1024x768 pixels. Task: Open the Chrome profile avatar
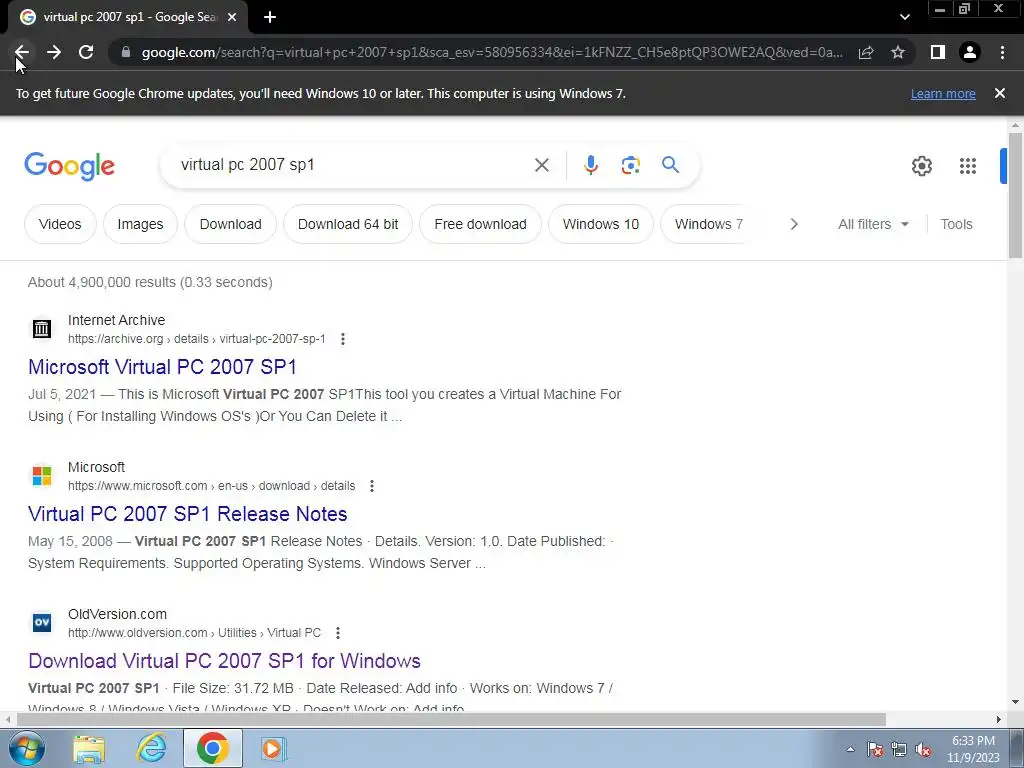(970, 52)
